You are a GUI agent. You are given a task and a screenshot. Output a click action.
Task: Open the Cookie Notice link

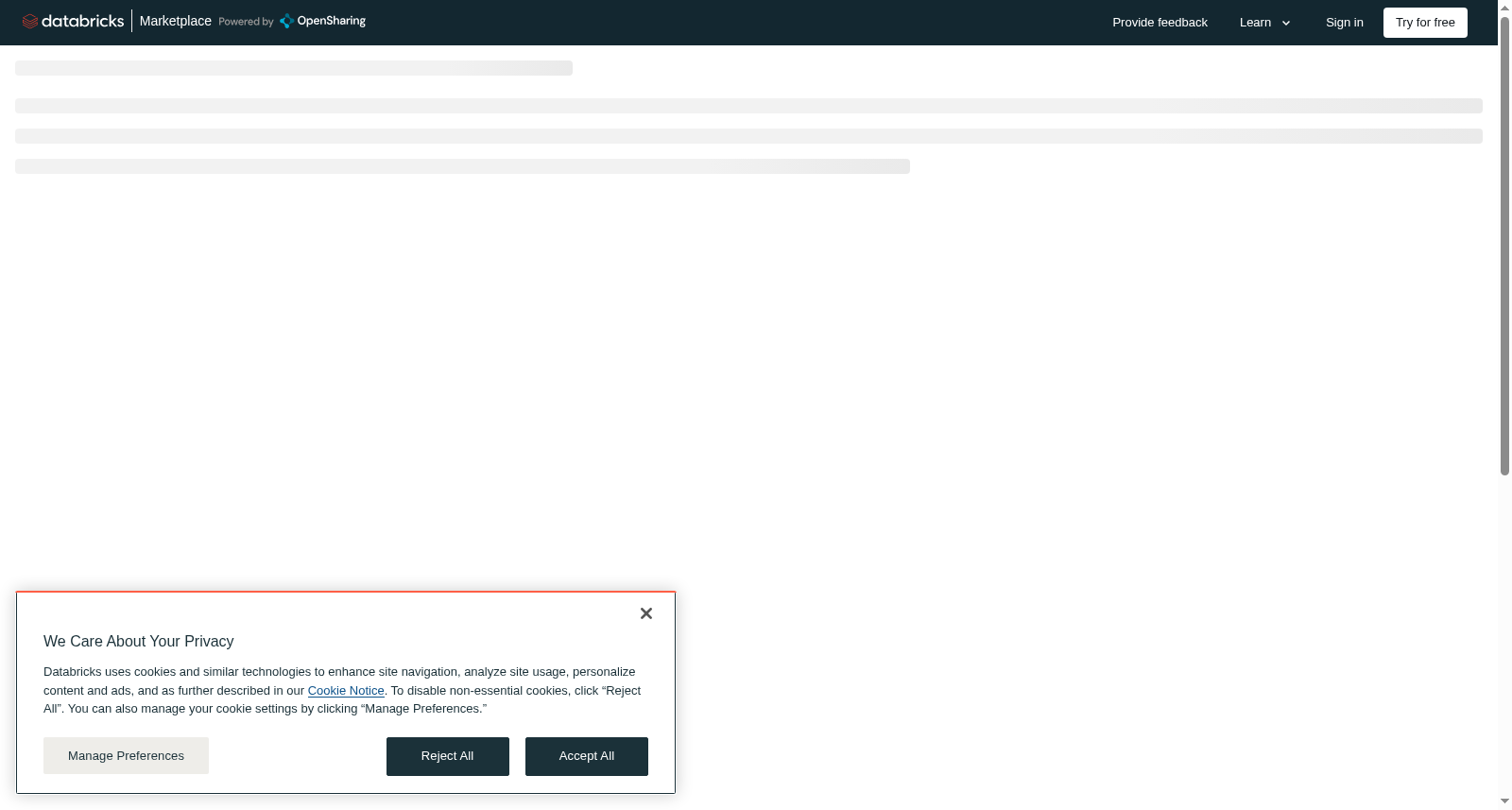[x=346, y=691]
